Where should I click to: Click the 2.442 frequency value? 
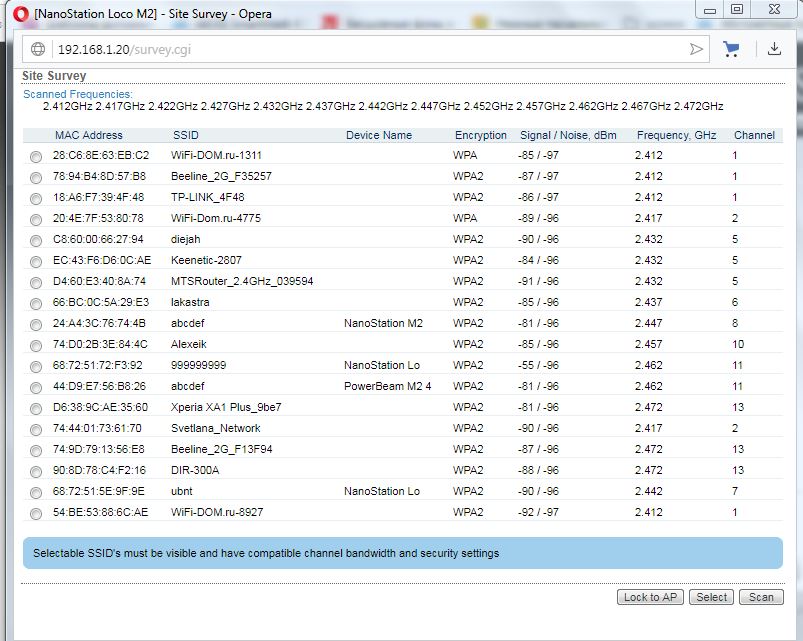(648, 491)
